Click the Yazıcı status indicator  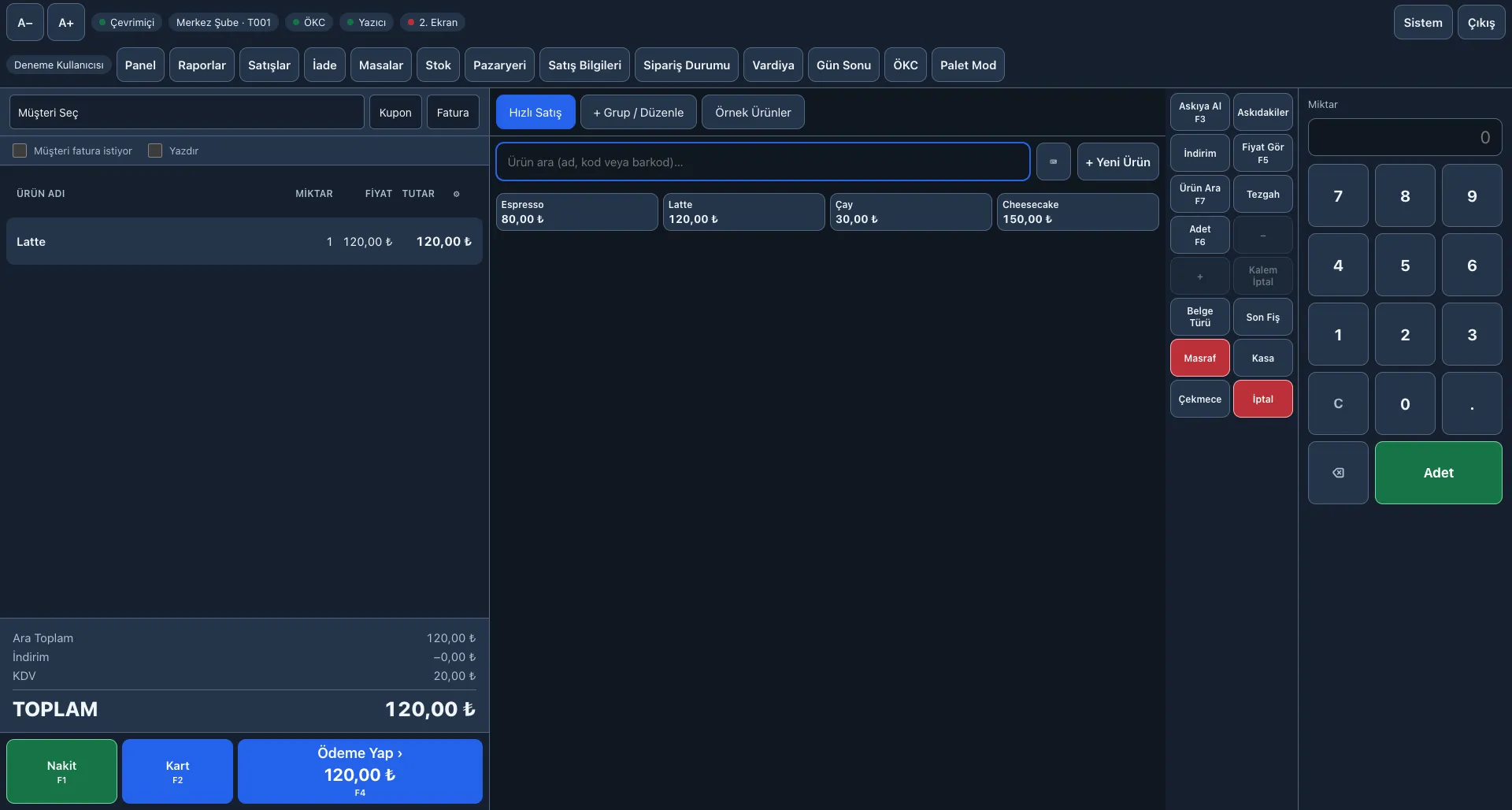click(x=366, y=22)
